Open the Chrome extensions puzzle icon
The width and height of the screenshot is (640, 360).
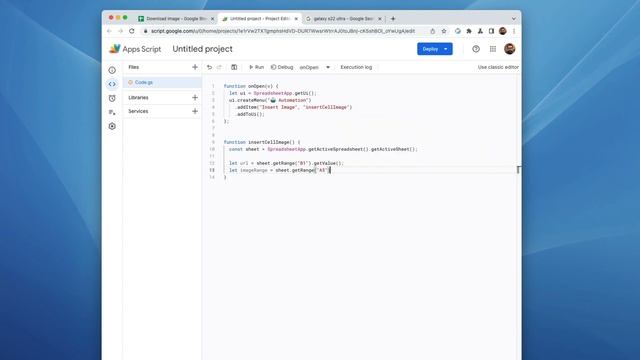pos(469,31)
